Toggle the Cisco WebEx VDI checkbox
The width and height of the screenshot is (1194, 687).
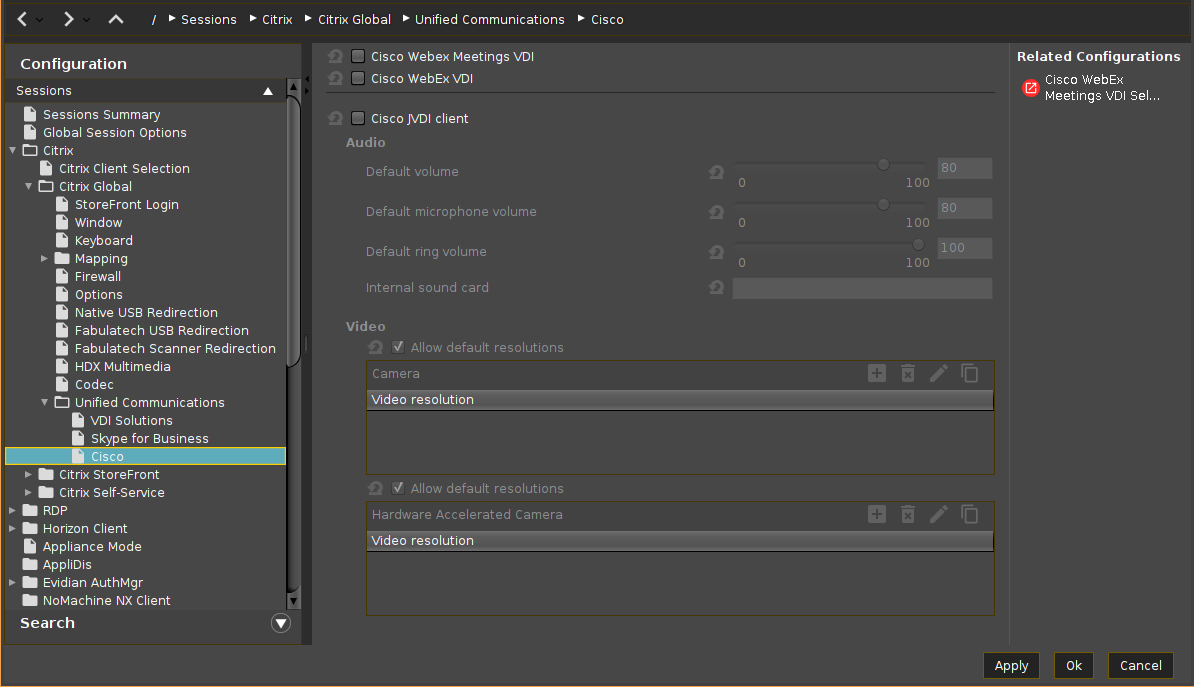pos(358,78)
